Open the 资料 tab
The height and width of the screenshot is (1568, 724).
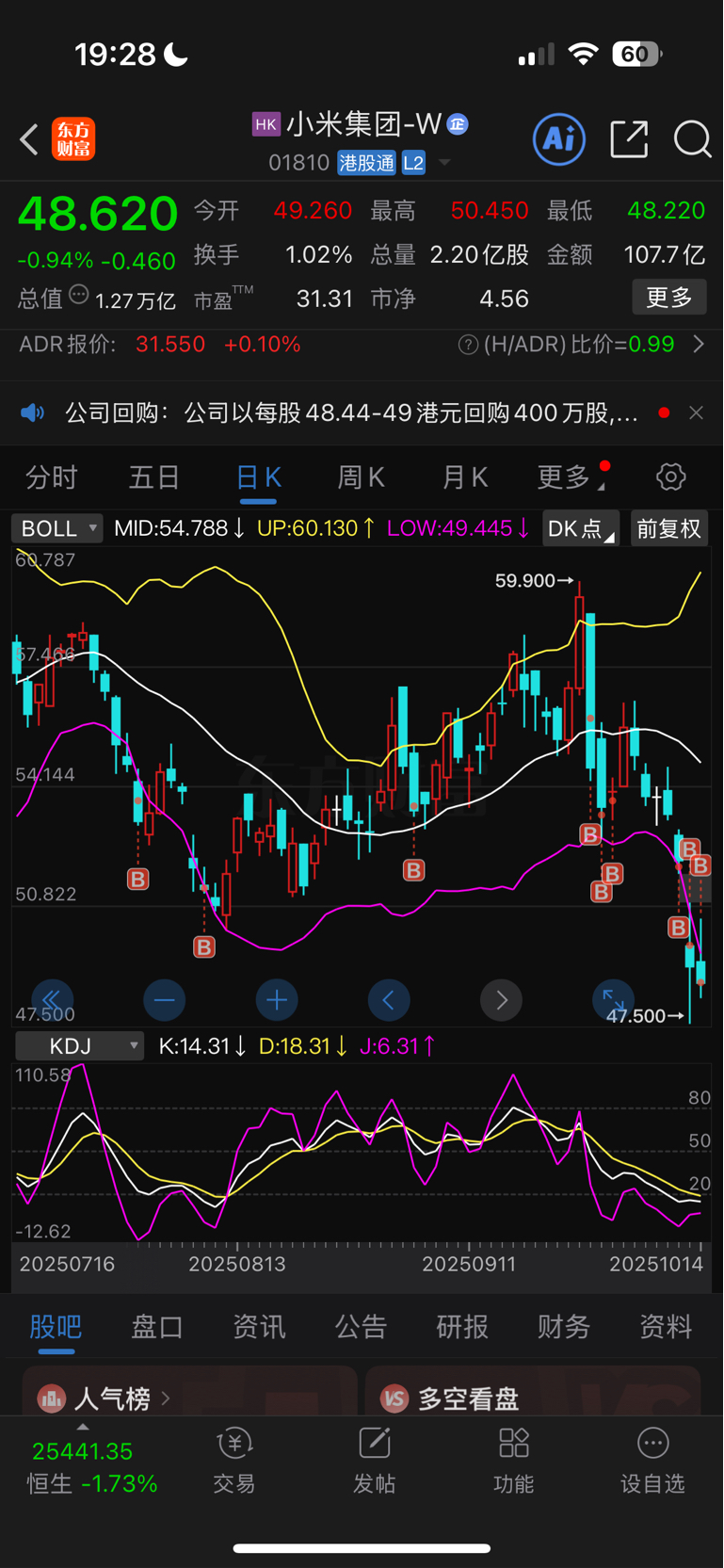(x=666, y=1327)
